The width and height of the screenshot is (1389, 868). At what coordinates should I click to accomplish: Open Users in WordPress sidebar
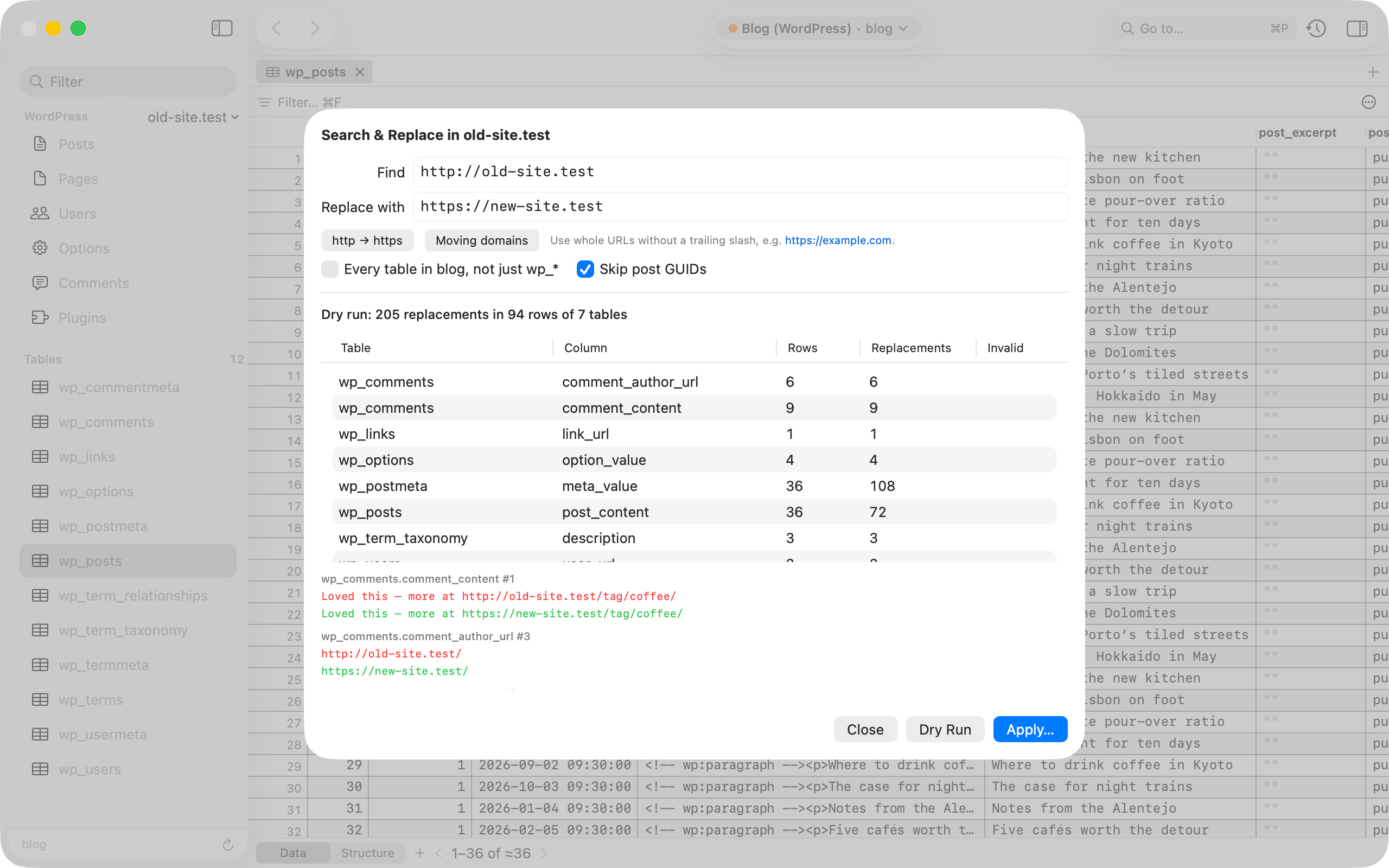[128, 214]
